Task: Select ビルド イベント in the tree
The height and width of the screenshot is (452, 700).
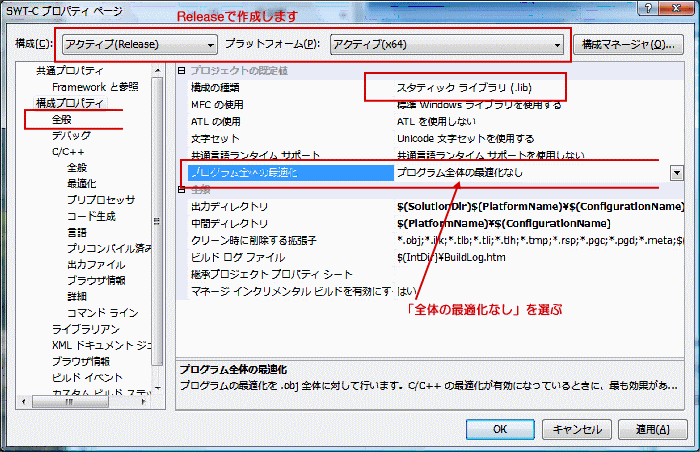Action: click(86, 377)
